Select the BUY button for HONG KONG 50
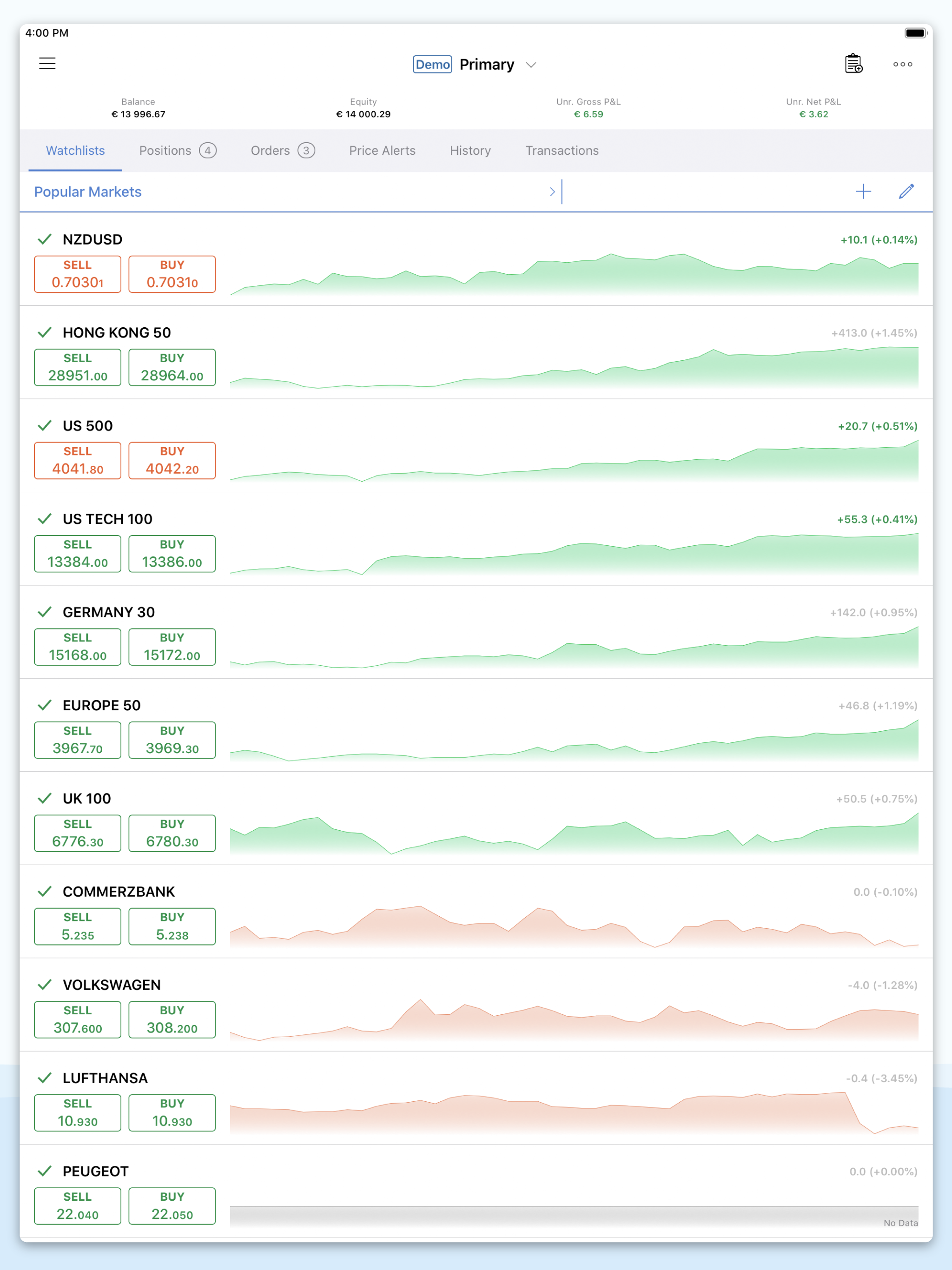This screenshot has width=952, height=1270. tap(172, 367)
